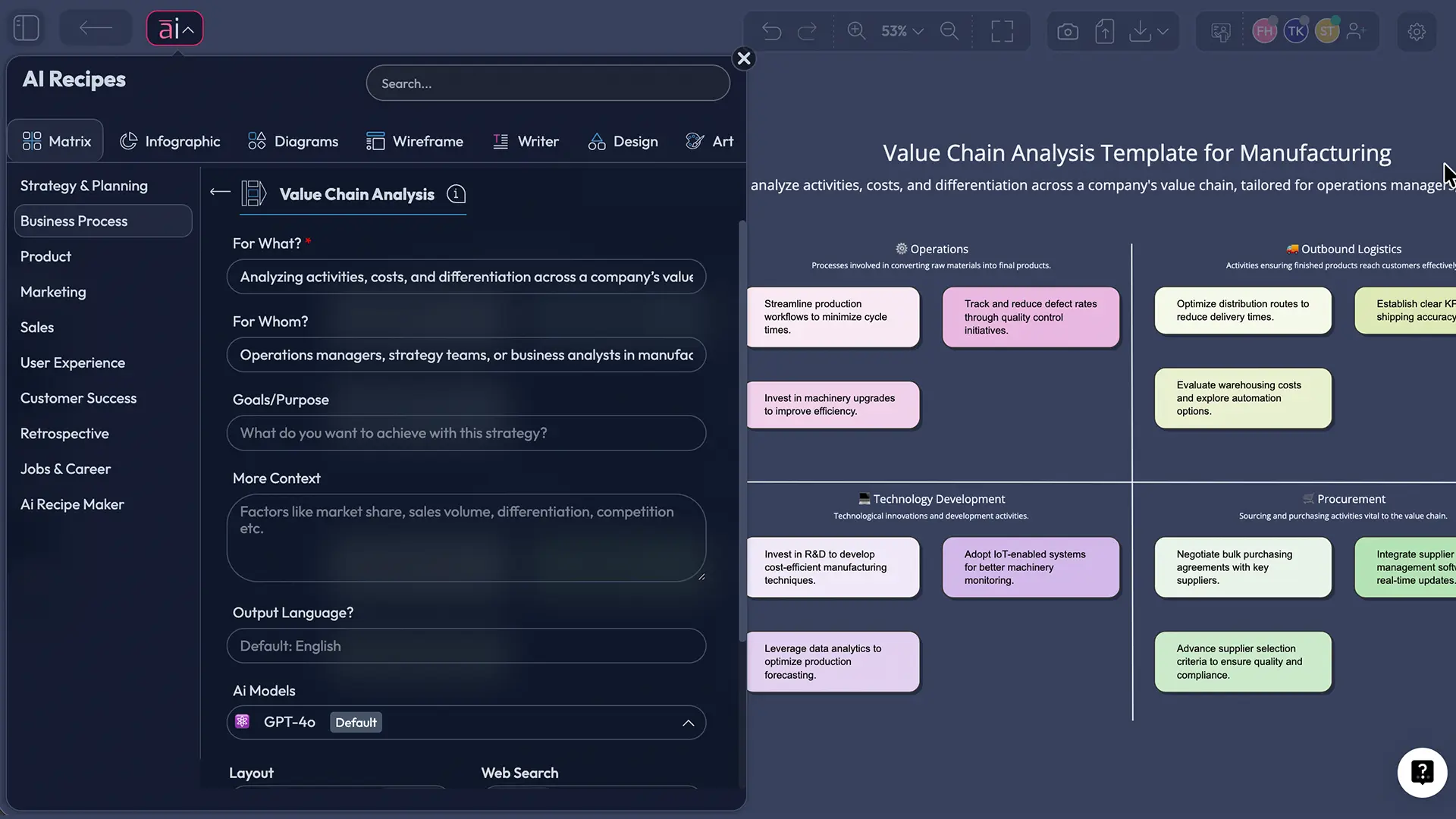Zoom out using the magnifier minus icon
The image size is (1456, 819).
[x=949, y=31]
